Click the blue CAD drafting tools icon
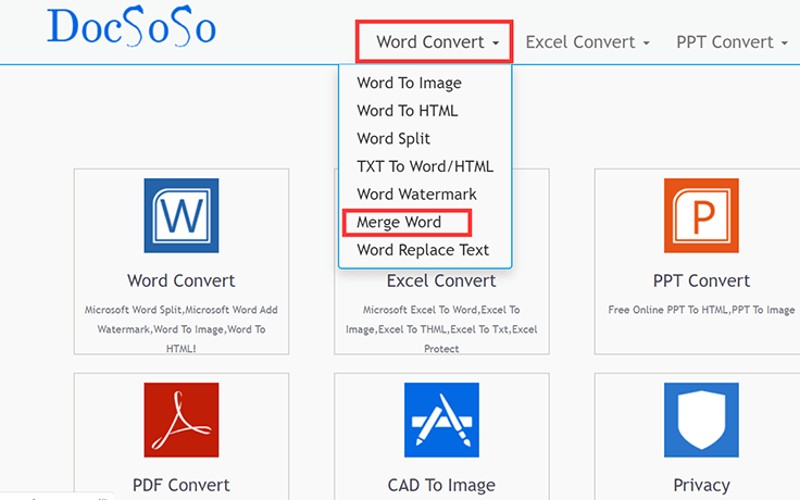This screenshot has width=800, height=500. coord(441,420)
